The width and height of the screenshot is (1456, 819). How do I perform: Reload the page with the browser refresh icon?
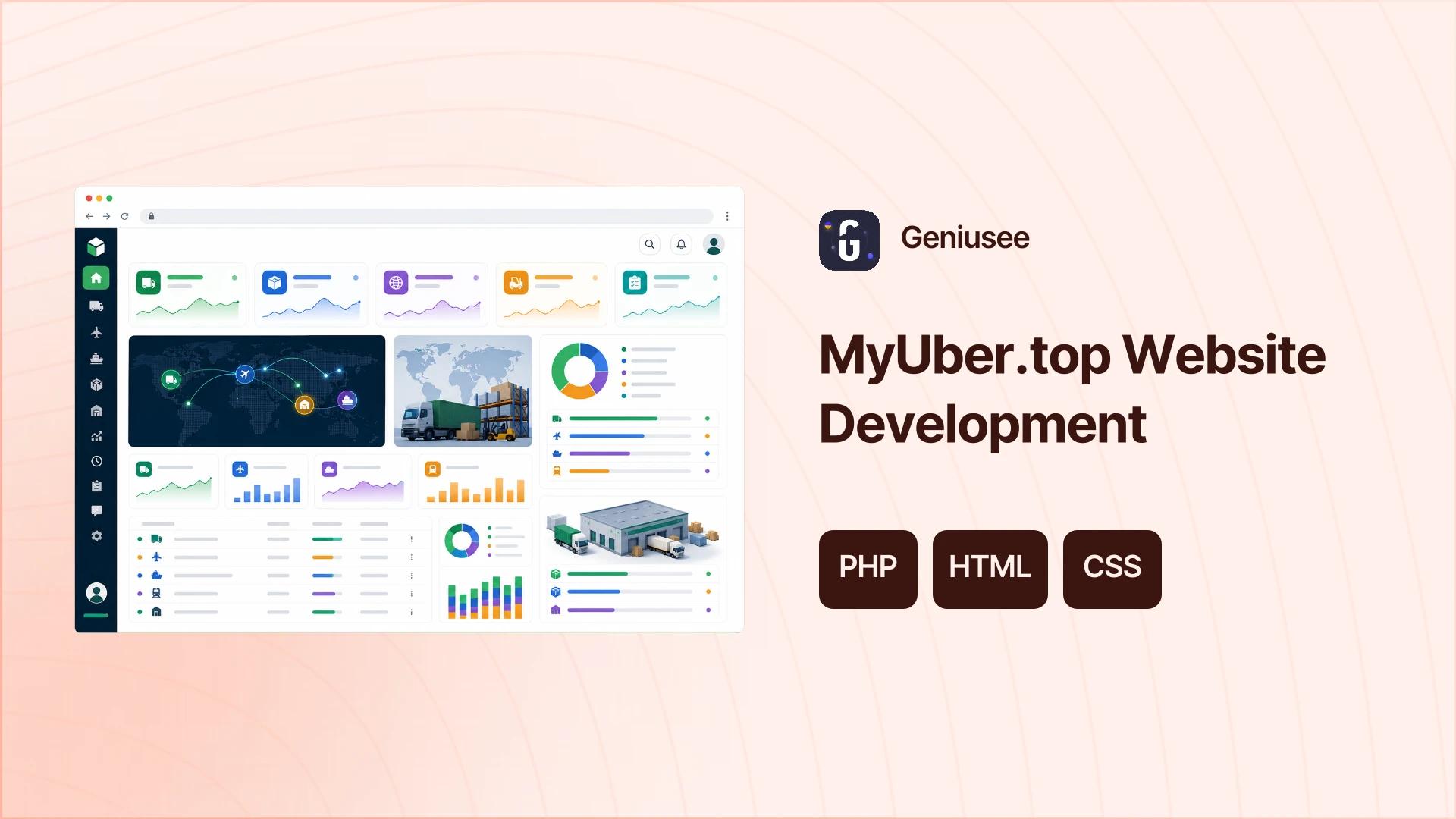124,216
